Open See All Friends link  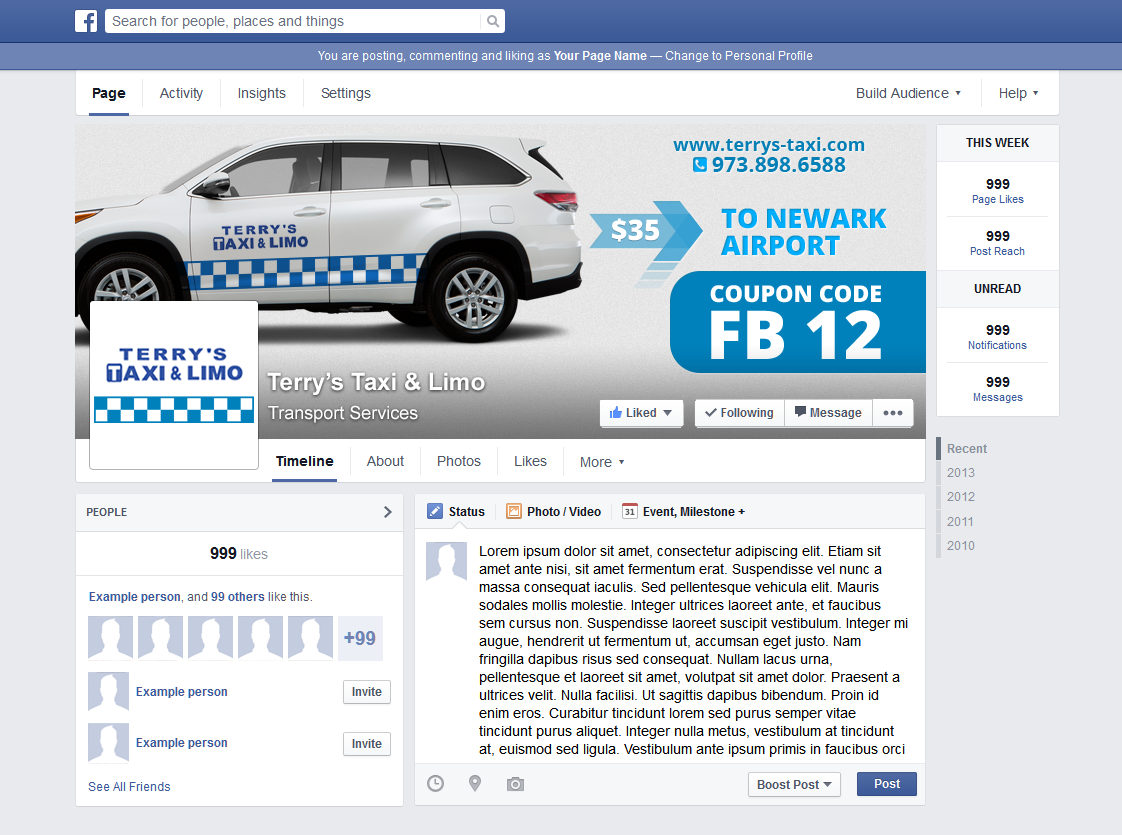coord(129,787)
